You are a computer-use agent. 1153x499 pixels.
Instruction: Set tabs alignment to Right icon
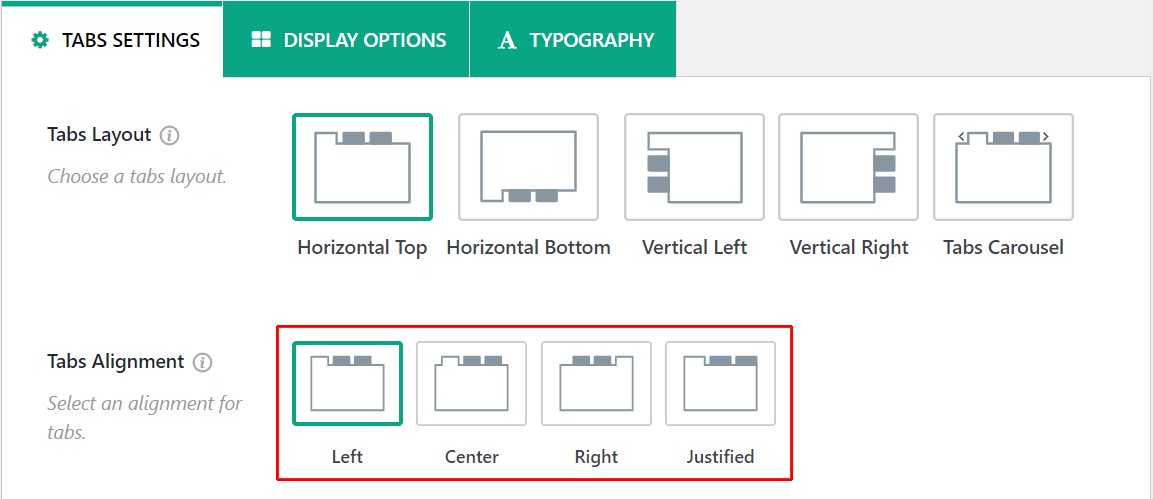pos(596,384)
